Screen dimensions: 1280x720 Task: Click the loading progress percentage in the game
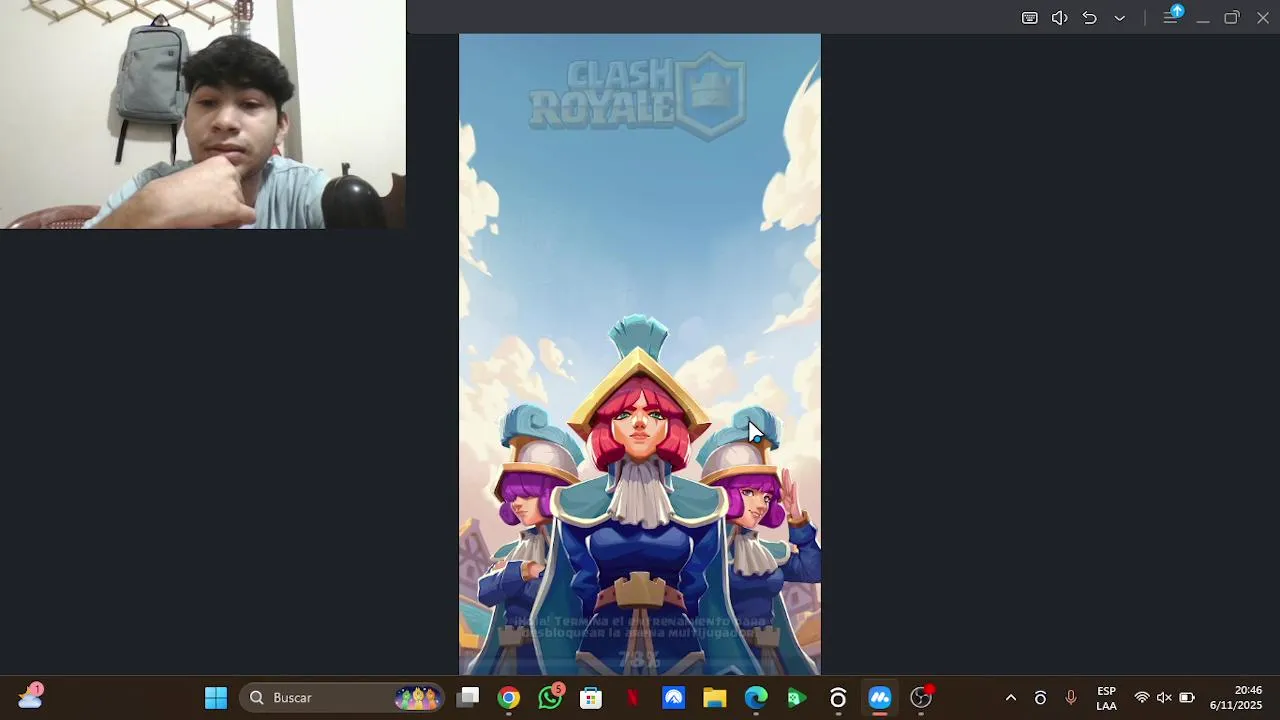pos(639,659)
